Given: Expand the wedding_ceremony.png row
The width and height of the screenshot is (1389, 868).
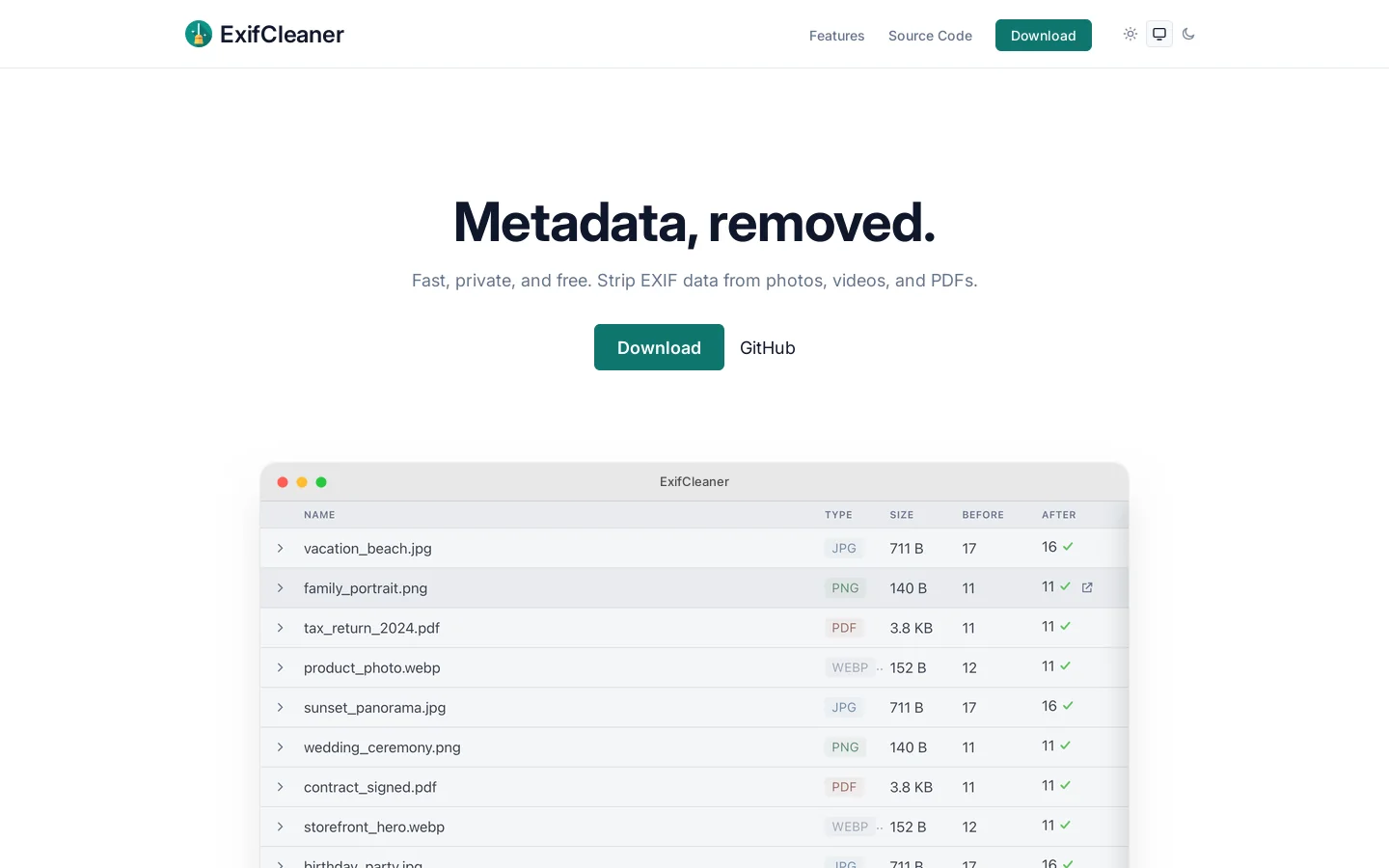Looking at the screenshot, I should 281,747.
